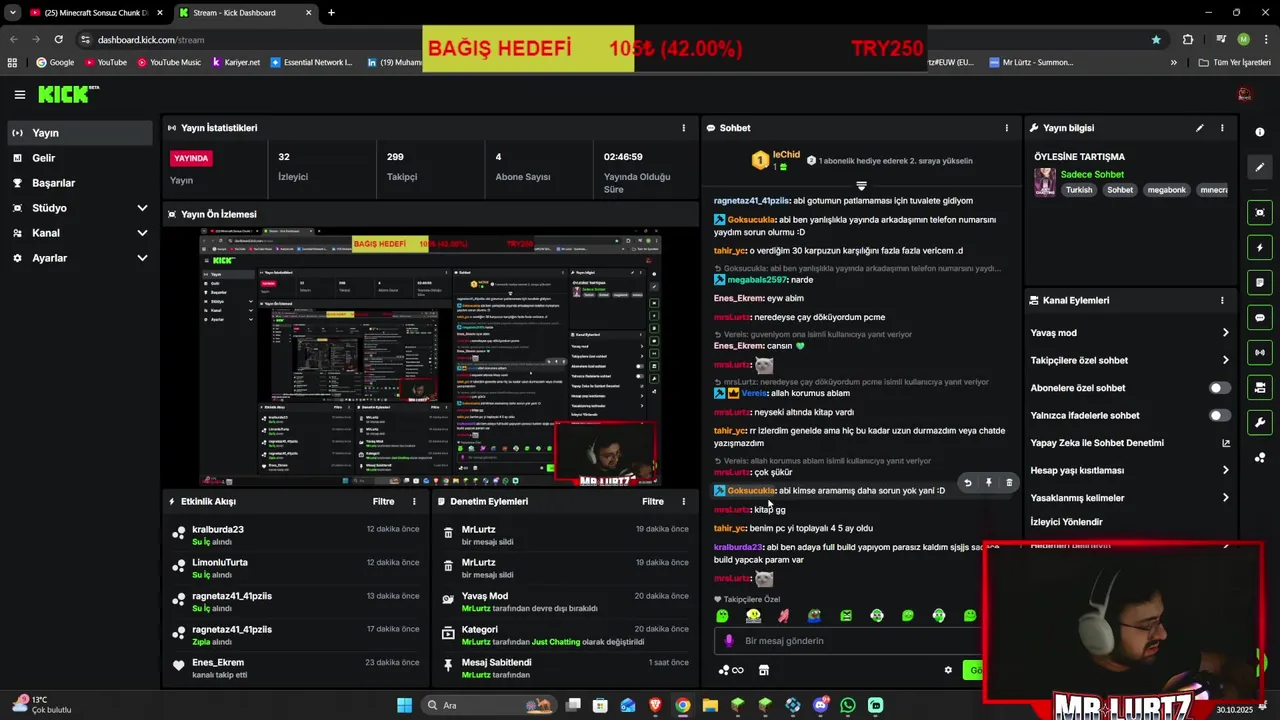
Task: Toggle the broadcast signal widget in right sidebar
Action: pyautogui.click(x=1260, y=352)
